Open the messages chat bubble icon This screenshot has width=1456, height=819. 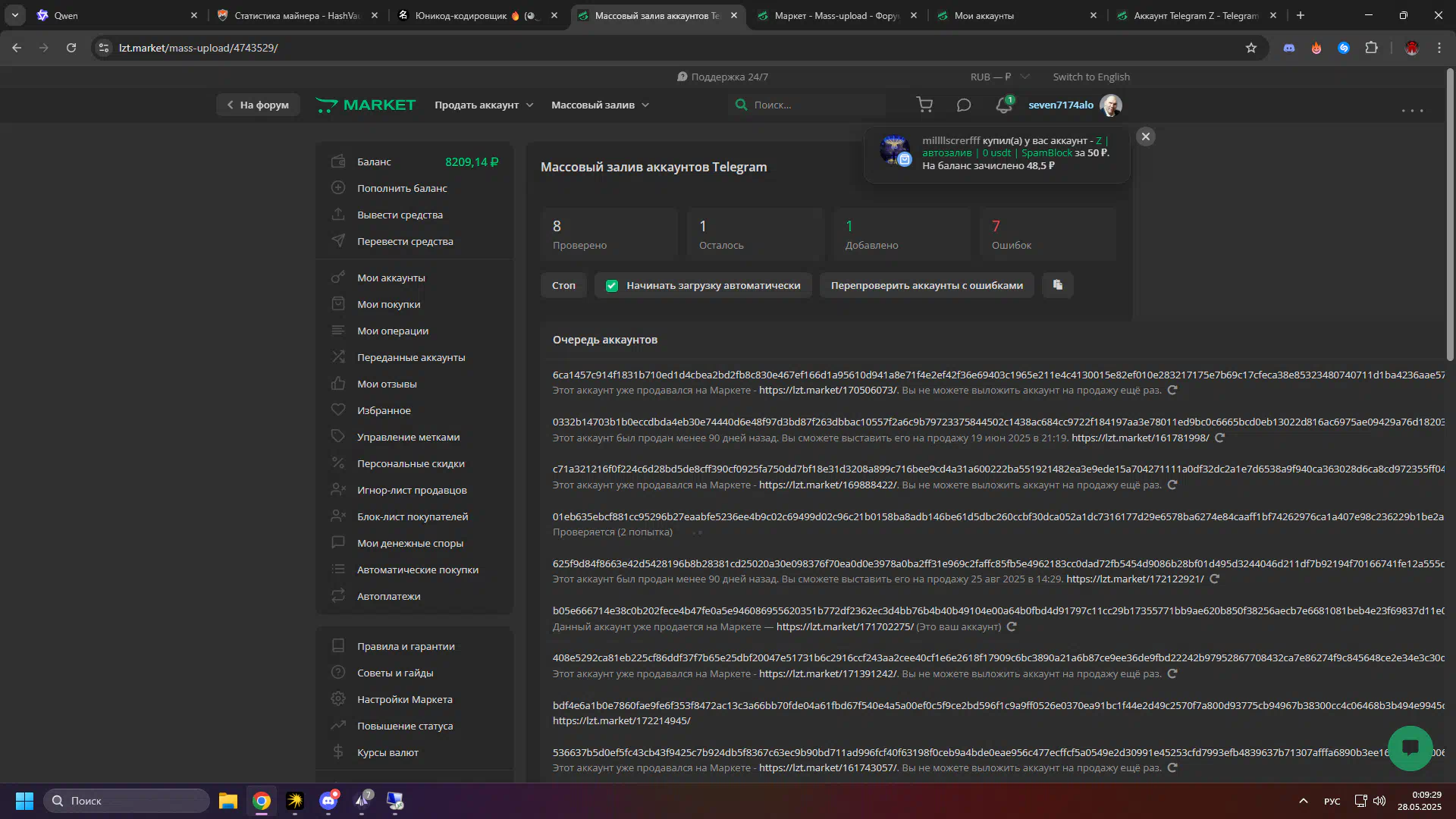[964, 105]
